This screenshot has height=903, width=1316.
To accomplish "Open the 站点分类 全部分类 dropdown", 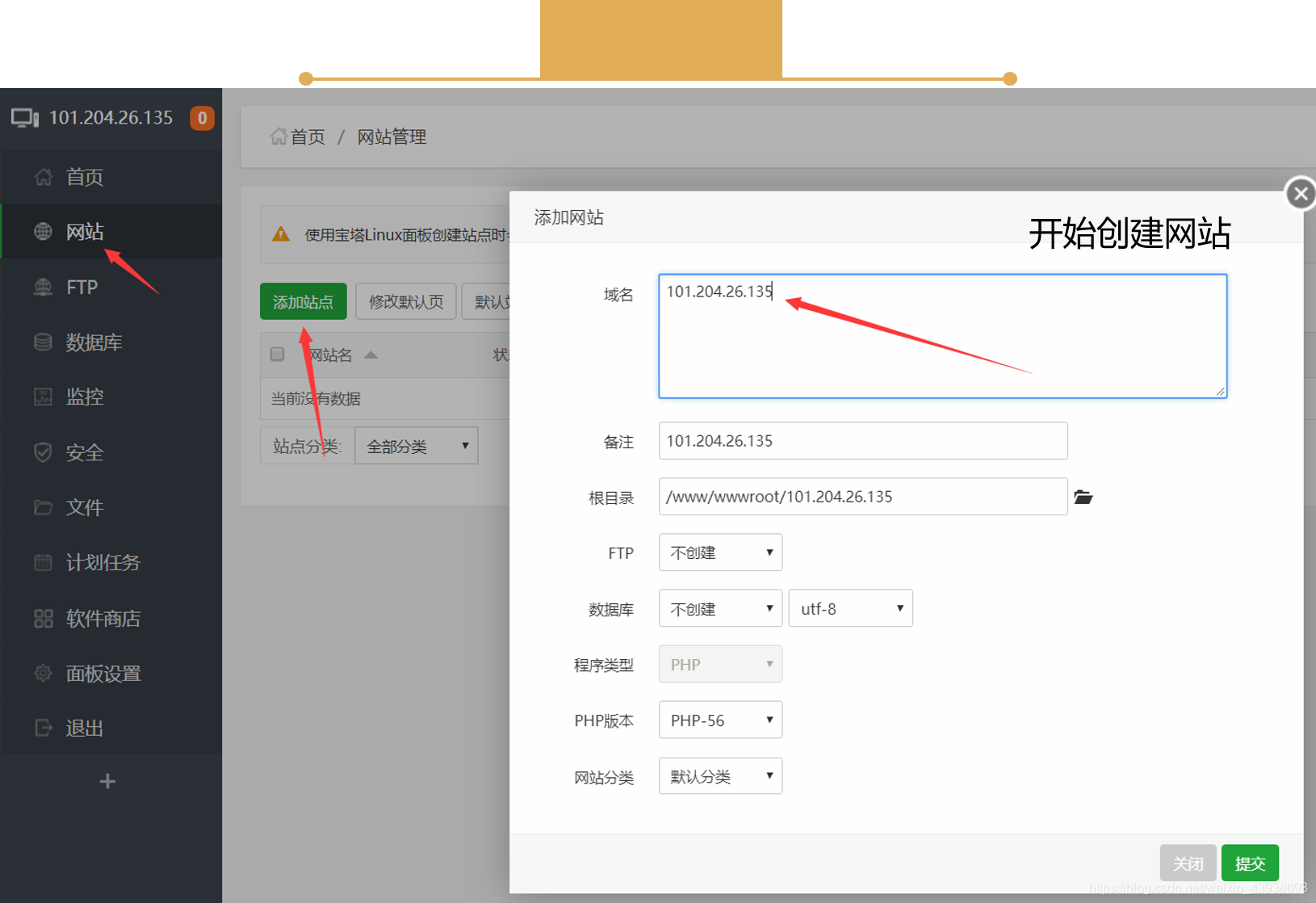I will [x=416, y=446].
